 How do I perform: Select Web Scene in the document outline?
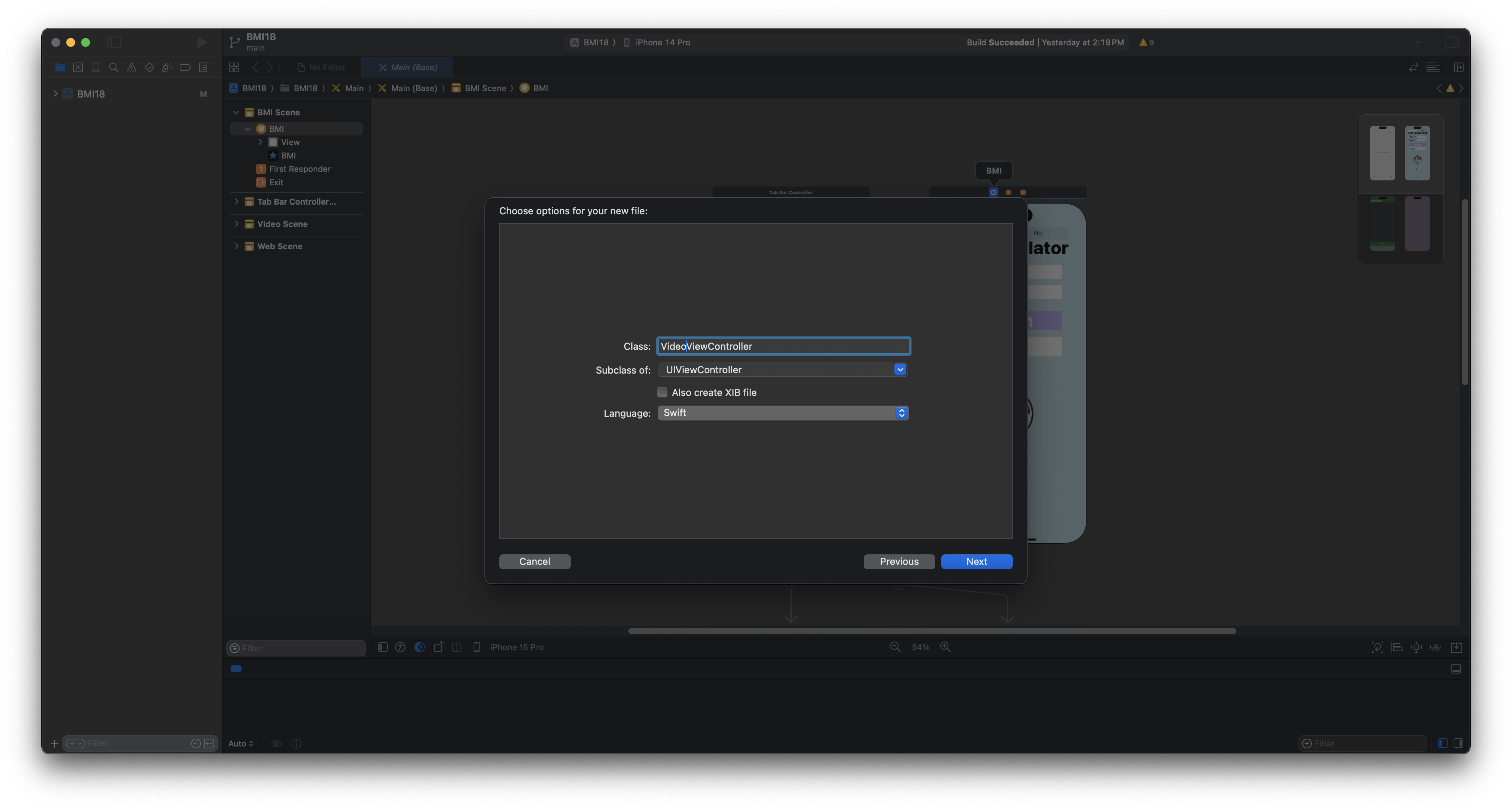(279, 247)
